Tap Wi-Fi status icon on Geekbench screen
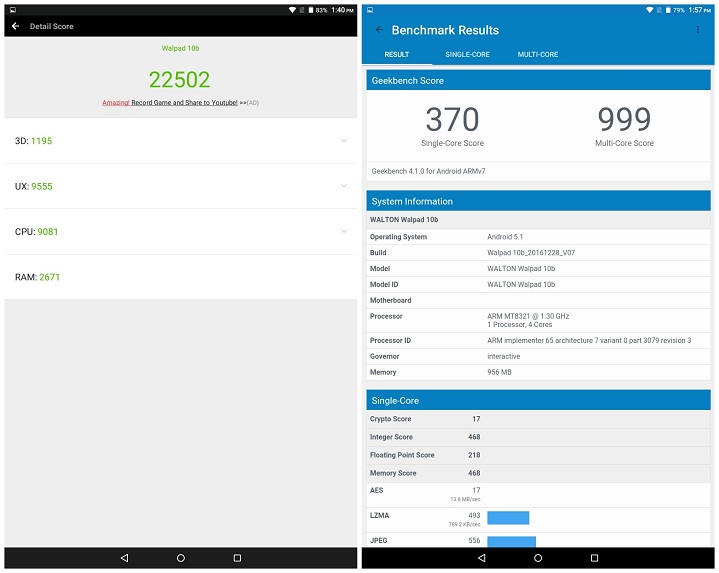Viewport: 719px width, 573px height. click(649, 10)
